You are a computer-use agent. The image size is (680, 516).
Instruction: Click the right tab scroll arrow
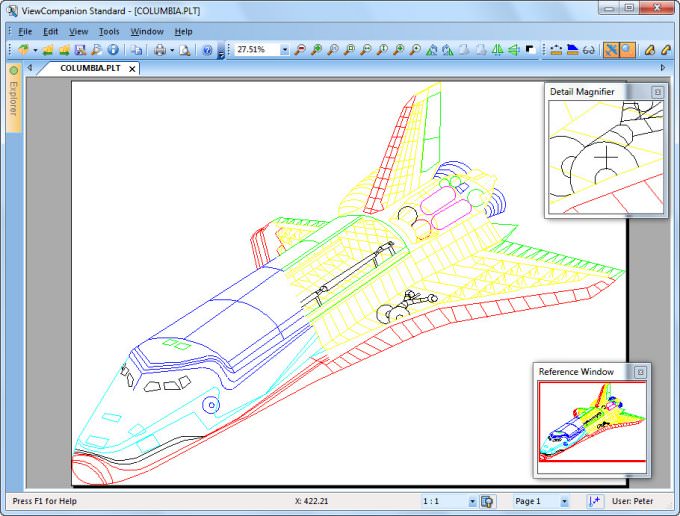point(663,68)
